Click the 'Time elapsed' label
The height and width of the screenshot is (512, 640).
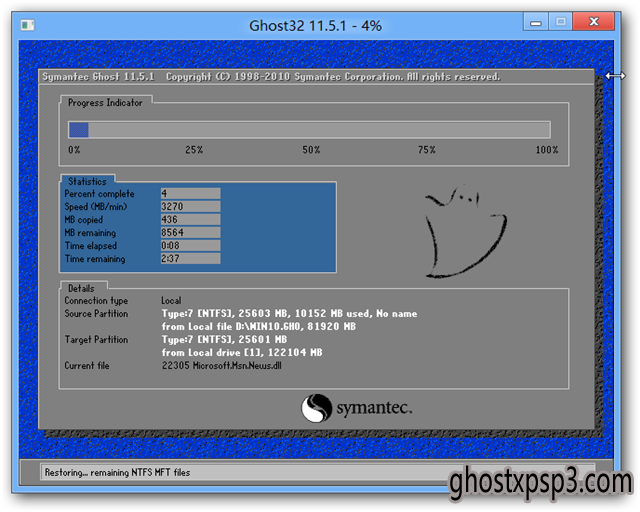point(91,246)
